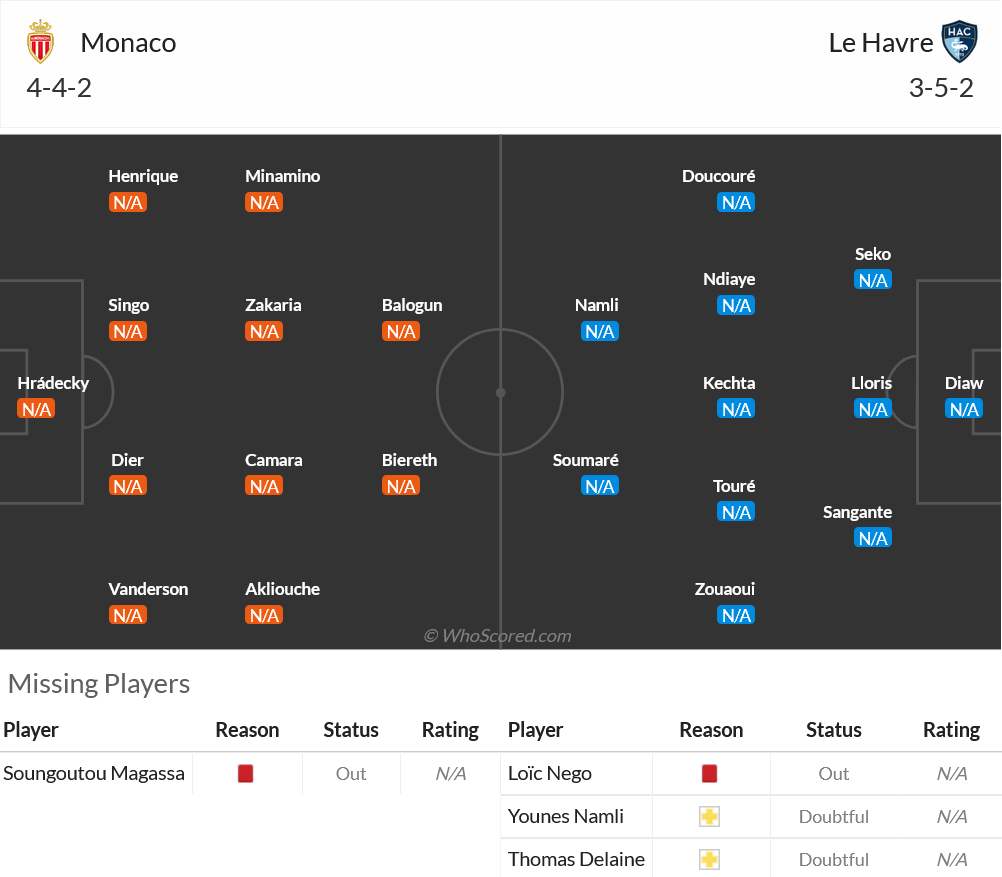1002x877 pixels.
Task: Open the Le Havre team name link
Action: coord(881,43)
